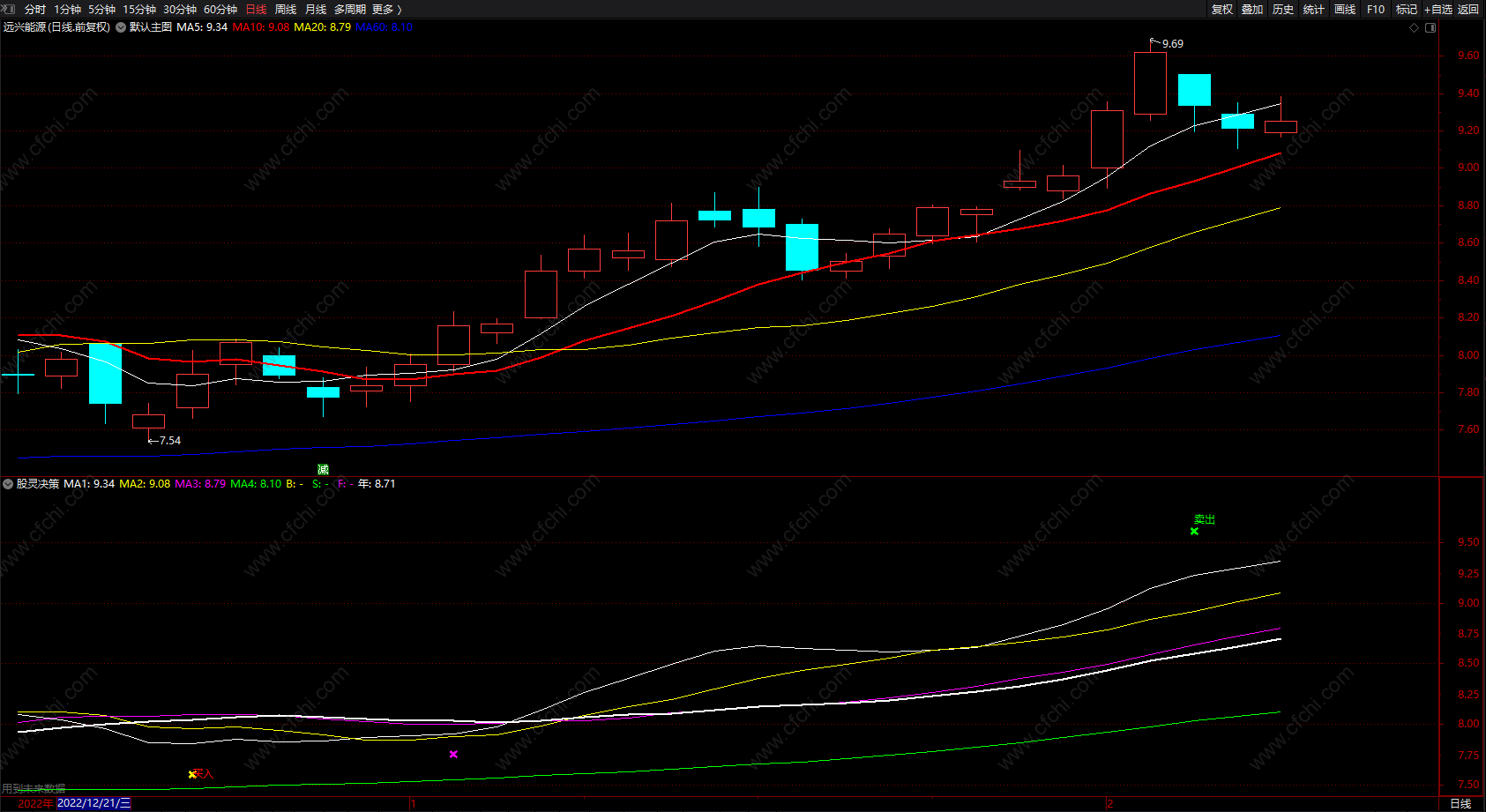Click the MA60: 8.10 label

384,27
